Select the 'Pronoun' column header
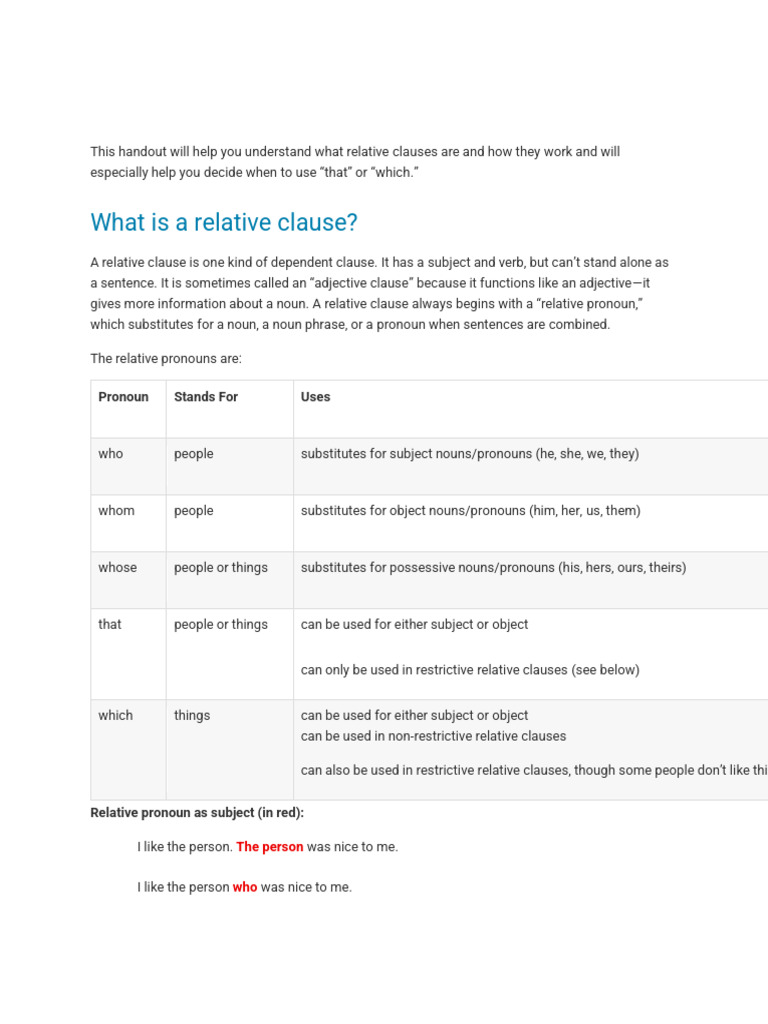Viewport: 768px width, 1024px height. coord(123,397)
